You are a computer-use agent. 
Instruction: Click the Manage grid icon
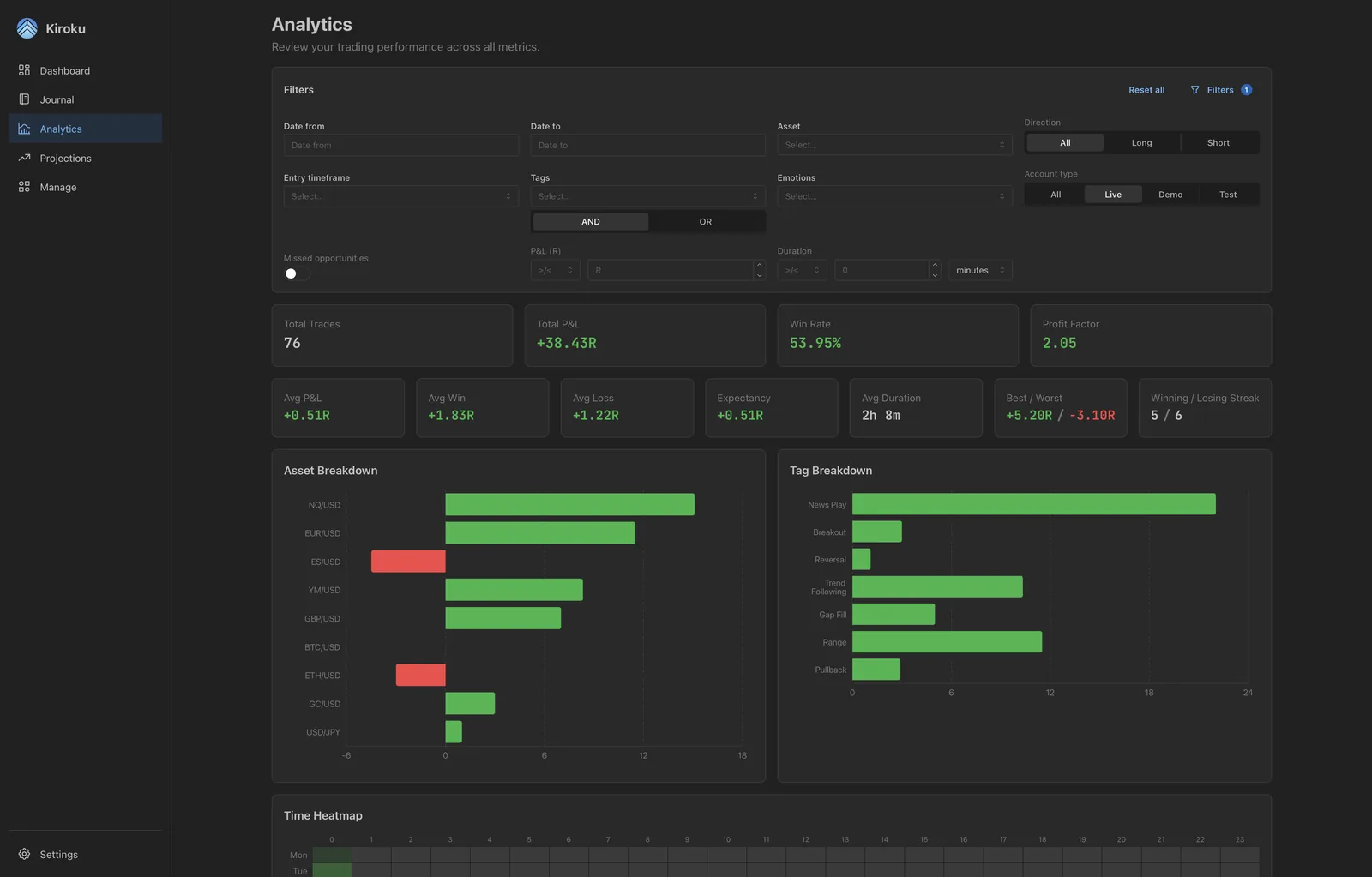click(x=24, y=187)
